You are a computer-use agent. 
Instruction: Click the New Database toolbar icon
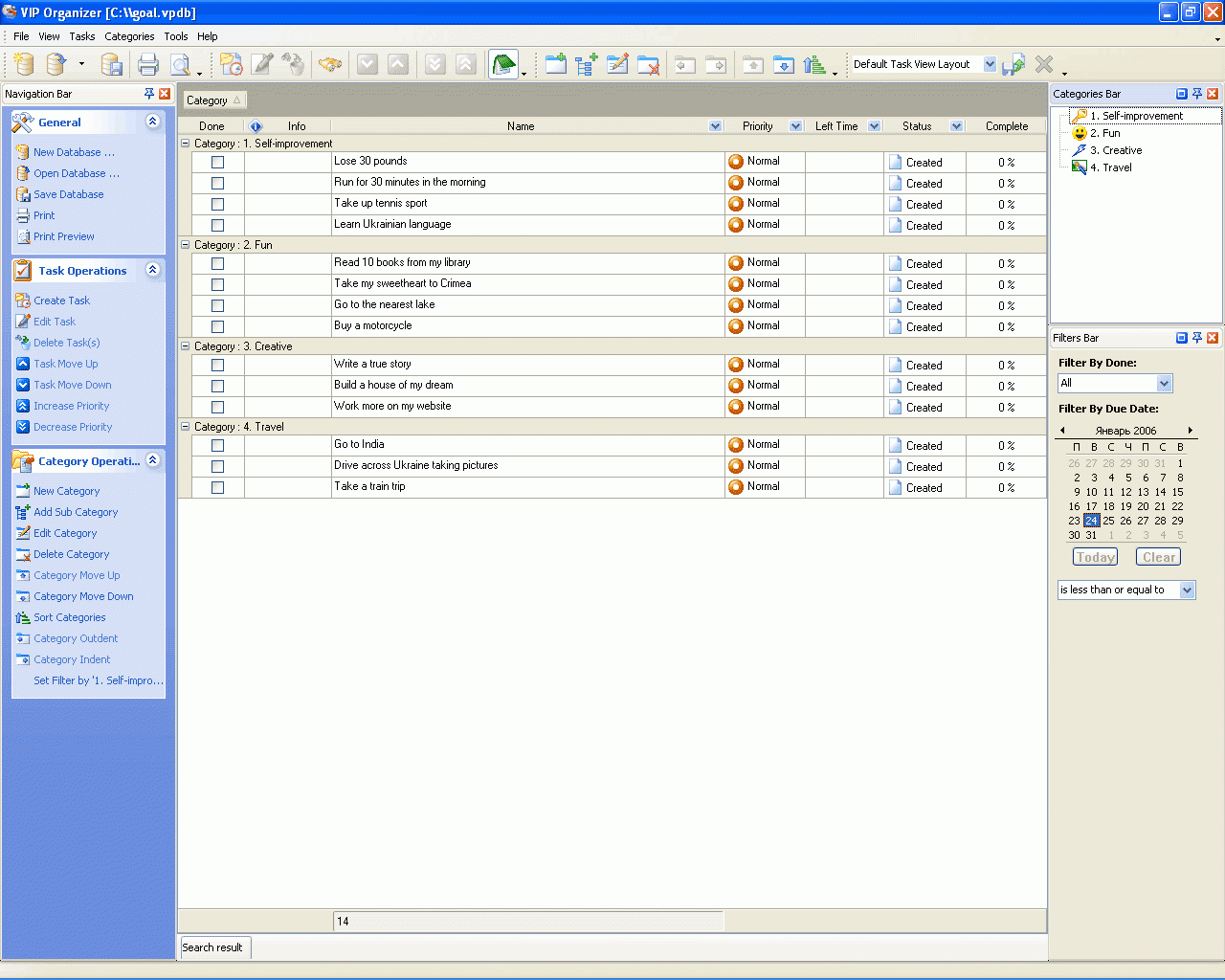[25, 64]
